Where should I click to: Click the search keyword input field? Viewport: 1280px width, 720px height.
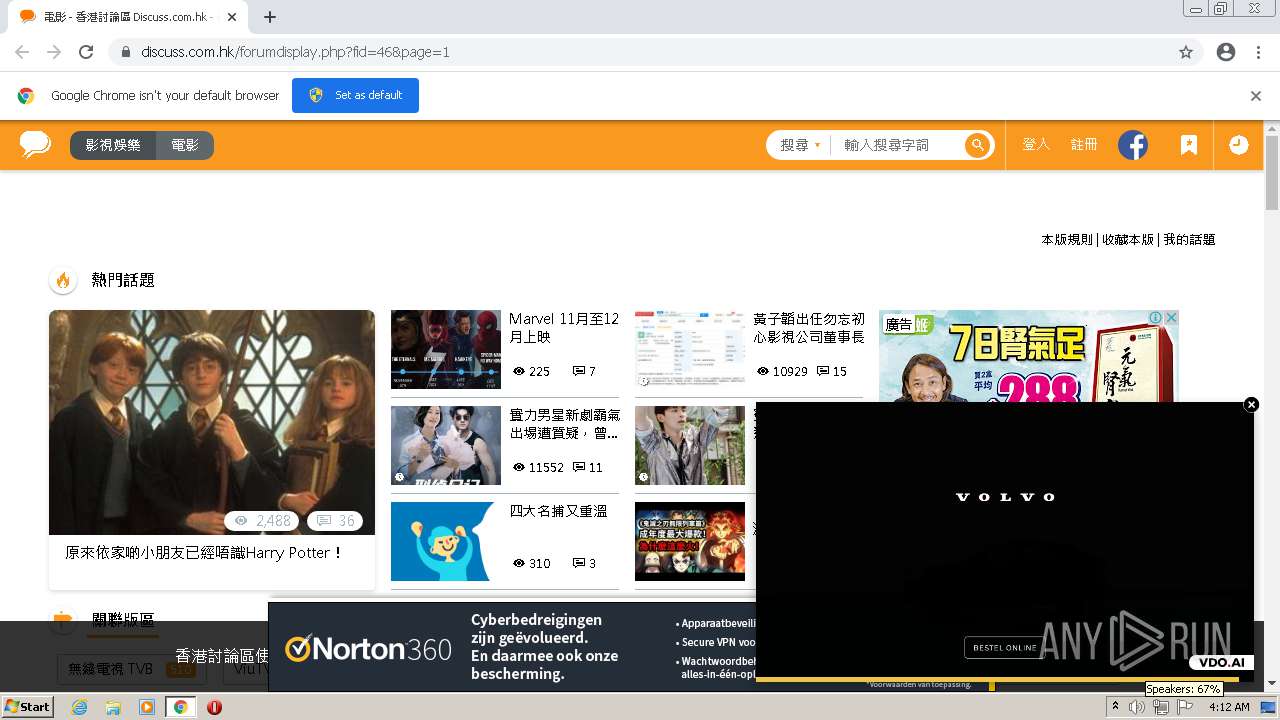click(895, 145)
